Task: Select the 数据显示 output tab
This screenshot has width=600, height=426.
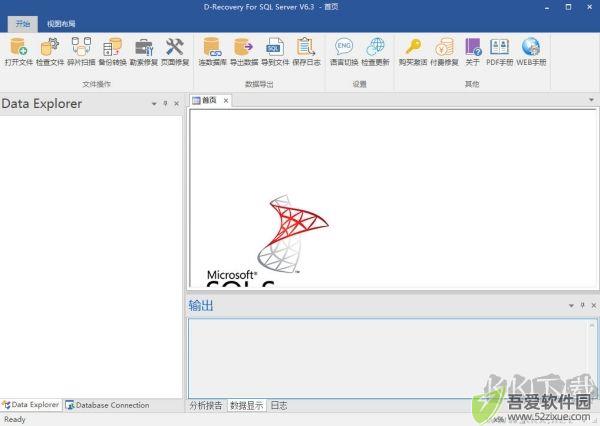Action: coord(246,406)
